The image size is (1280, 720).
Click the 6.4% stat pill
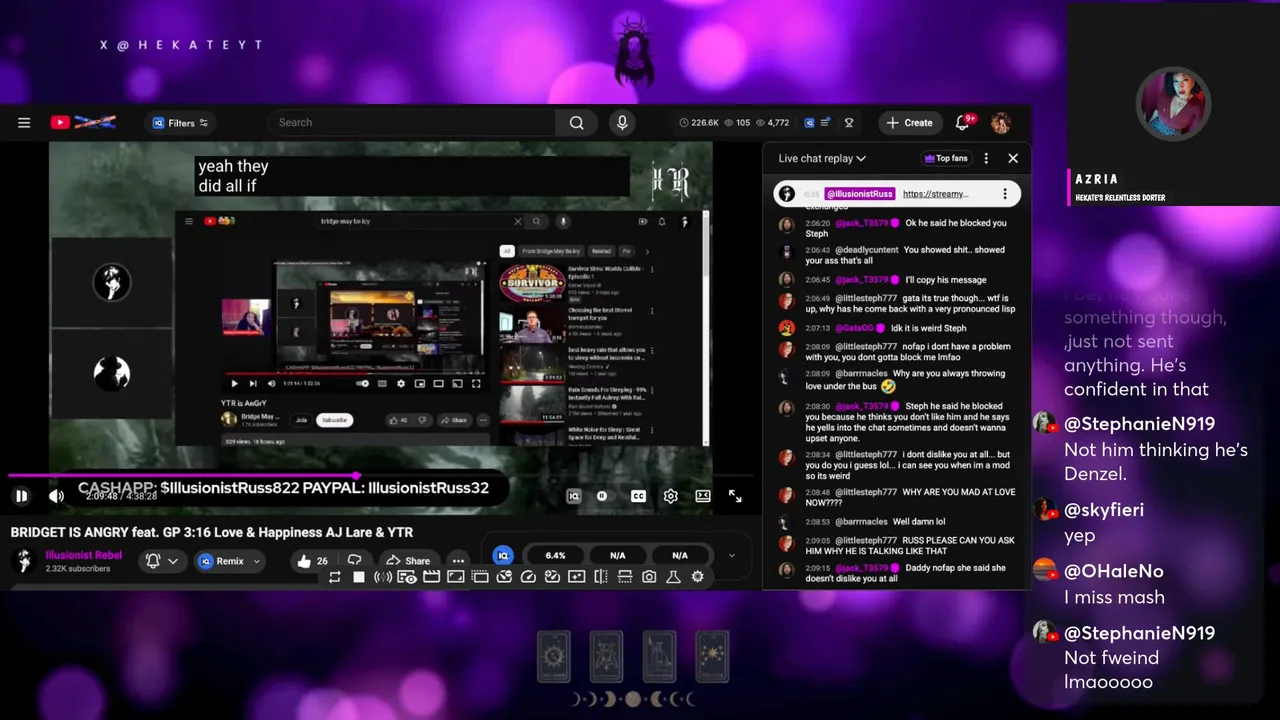click(555, 556)
